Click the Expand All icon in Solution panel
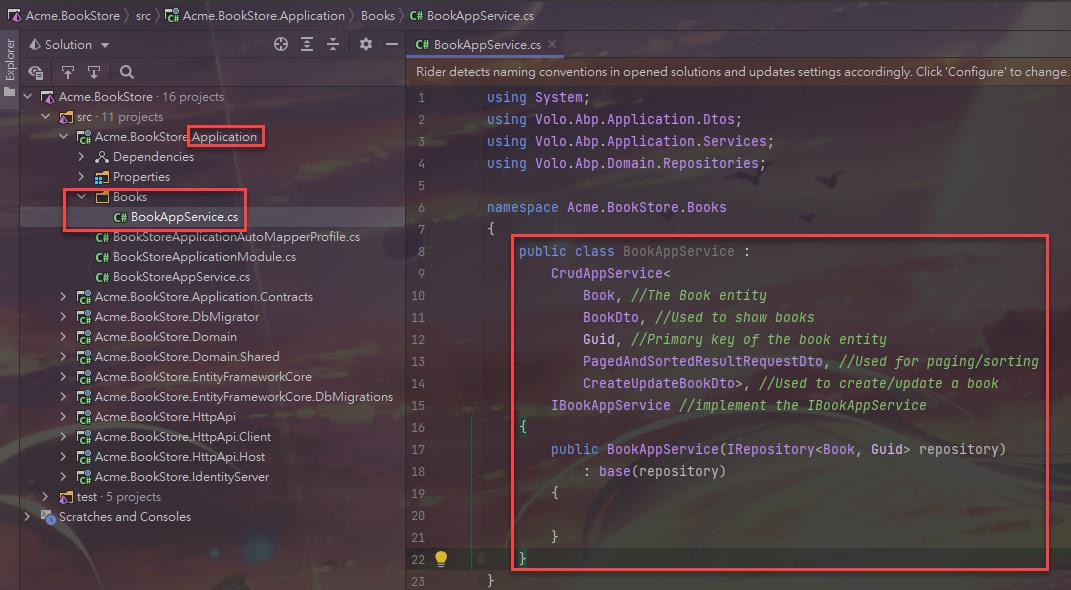 pyautogui.click(x=307, y=45)
